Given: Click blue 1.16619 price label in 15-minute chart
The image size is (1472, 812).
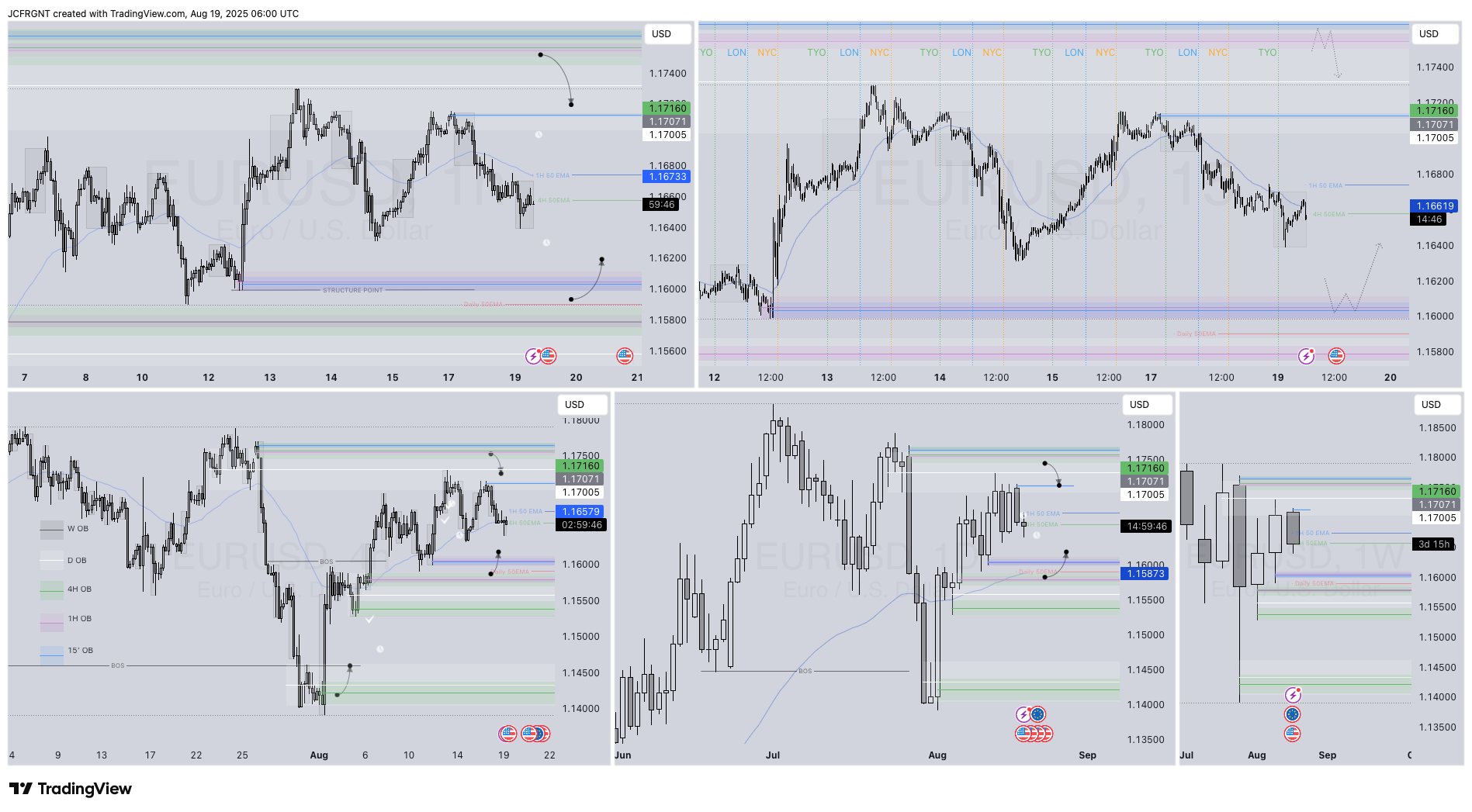Looking at the screenshot, I should [1434, 206].
